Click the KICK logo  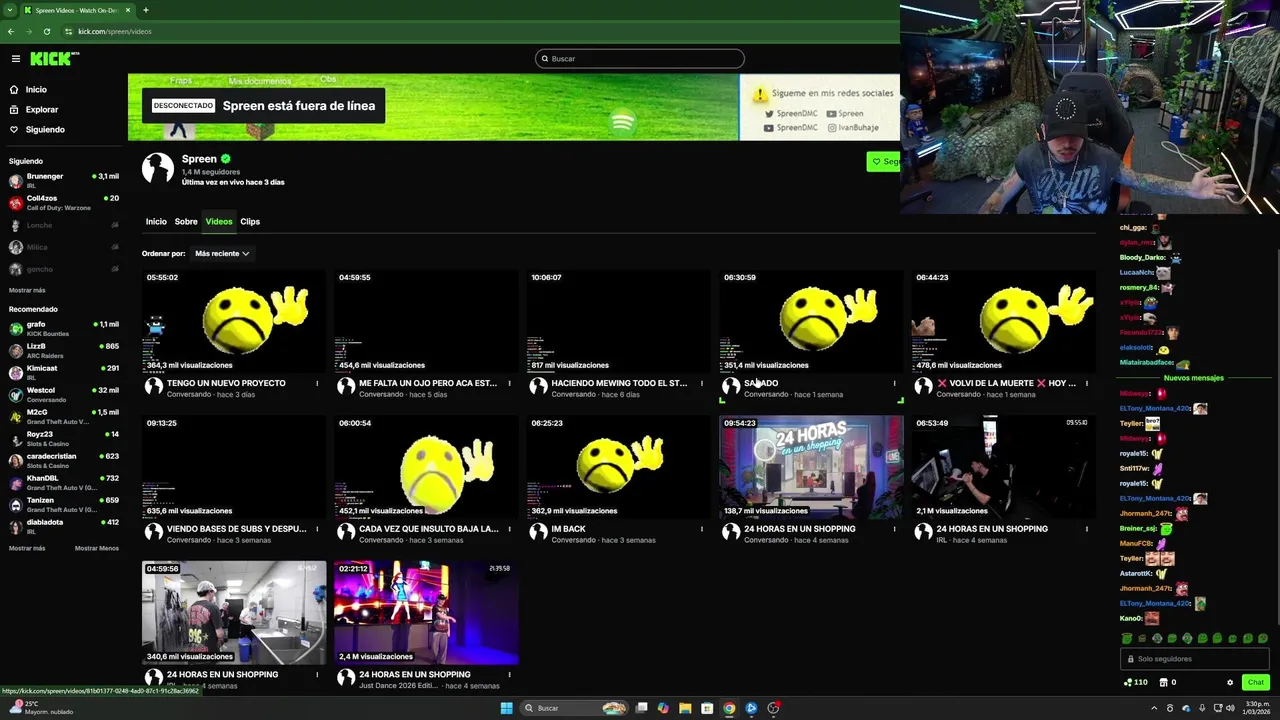(x=54, y=59)
